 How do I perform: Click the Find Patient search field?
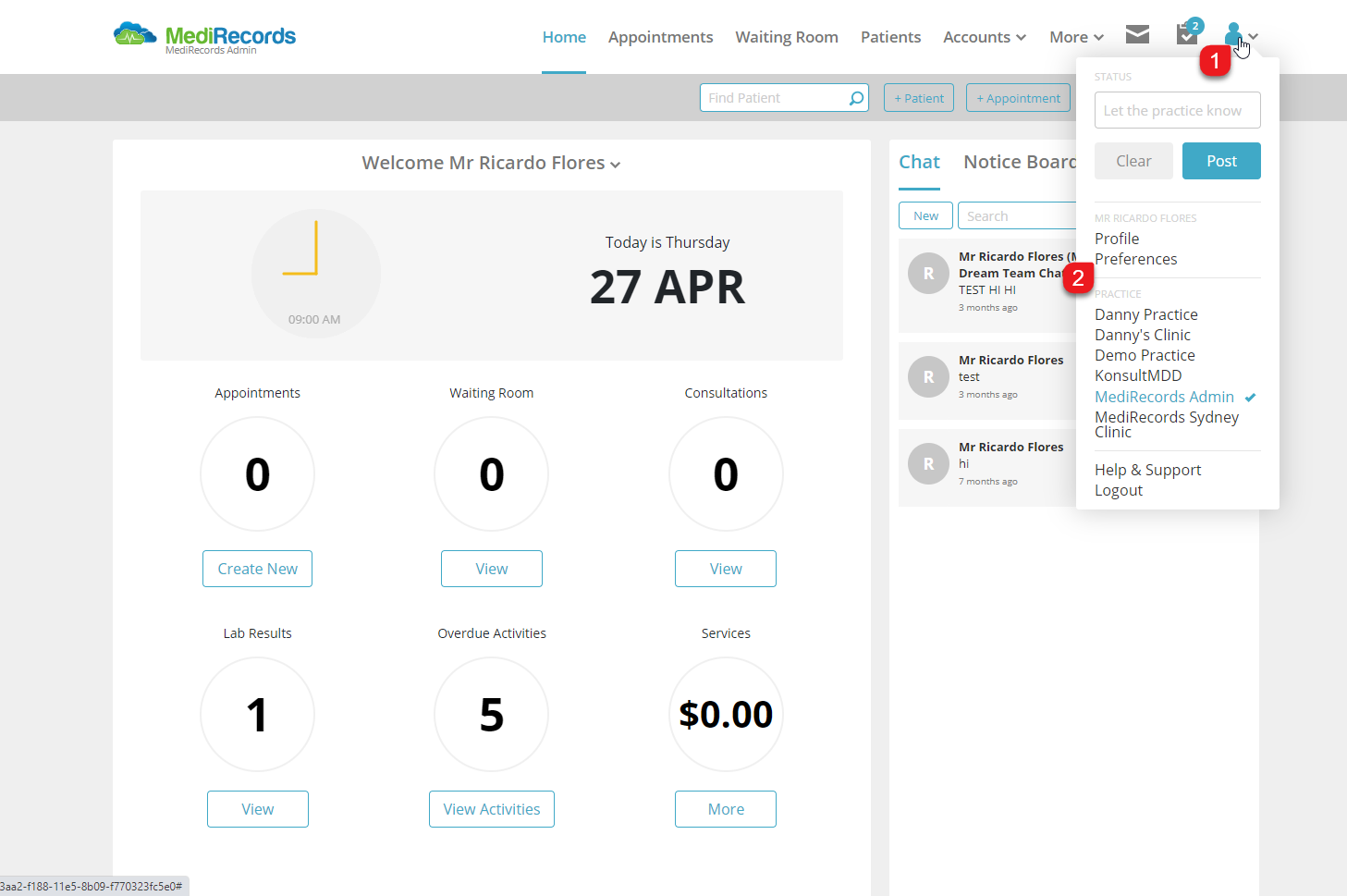pos(784,98)
